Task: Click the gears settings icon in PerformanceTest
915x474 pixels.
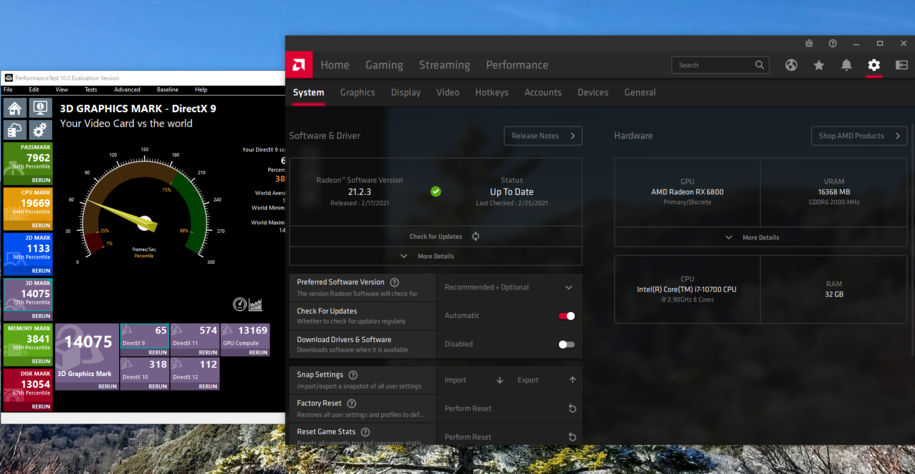Action: pos(40,130)
